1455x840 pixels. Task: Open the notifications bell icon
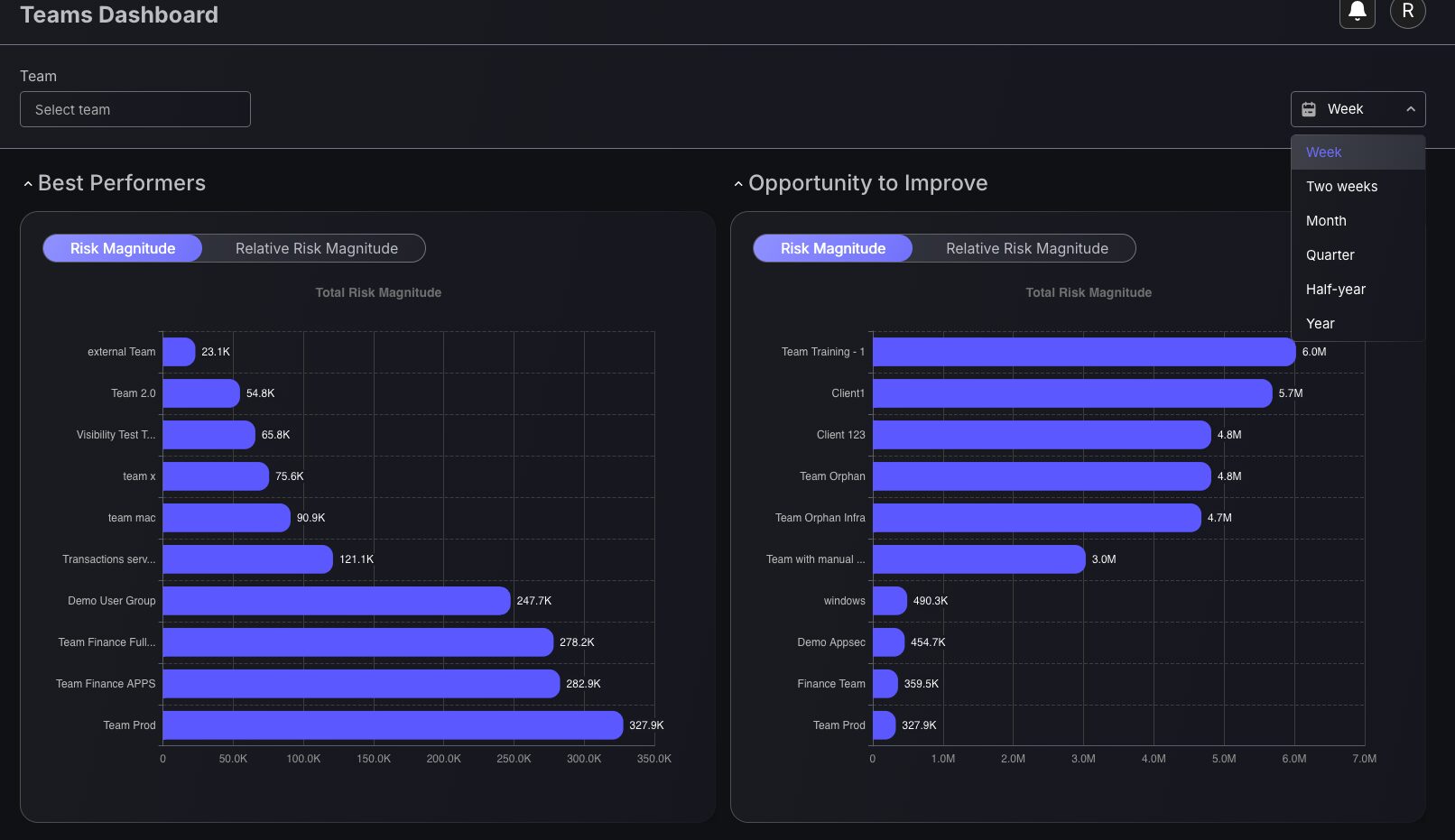tap(1357, 12)
